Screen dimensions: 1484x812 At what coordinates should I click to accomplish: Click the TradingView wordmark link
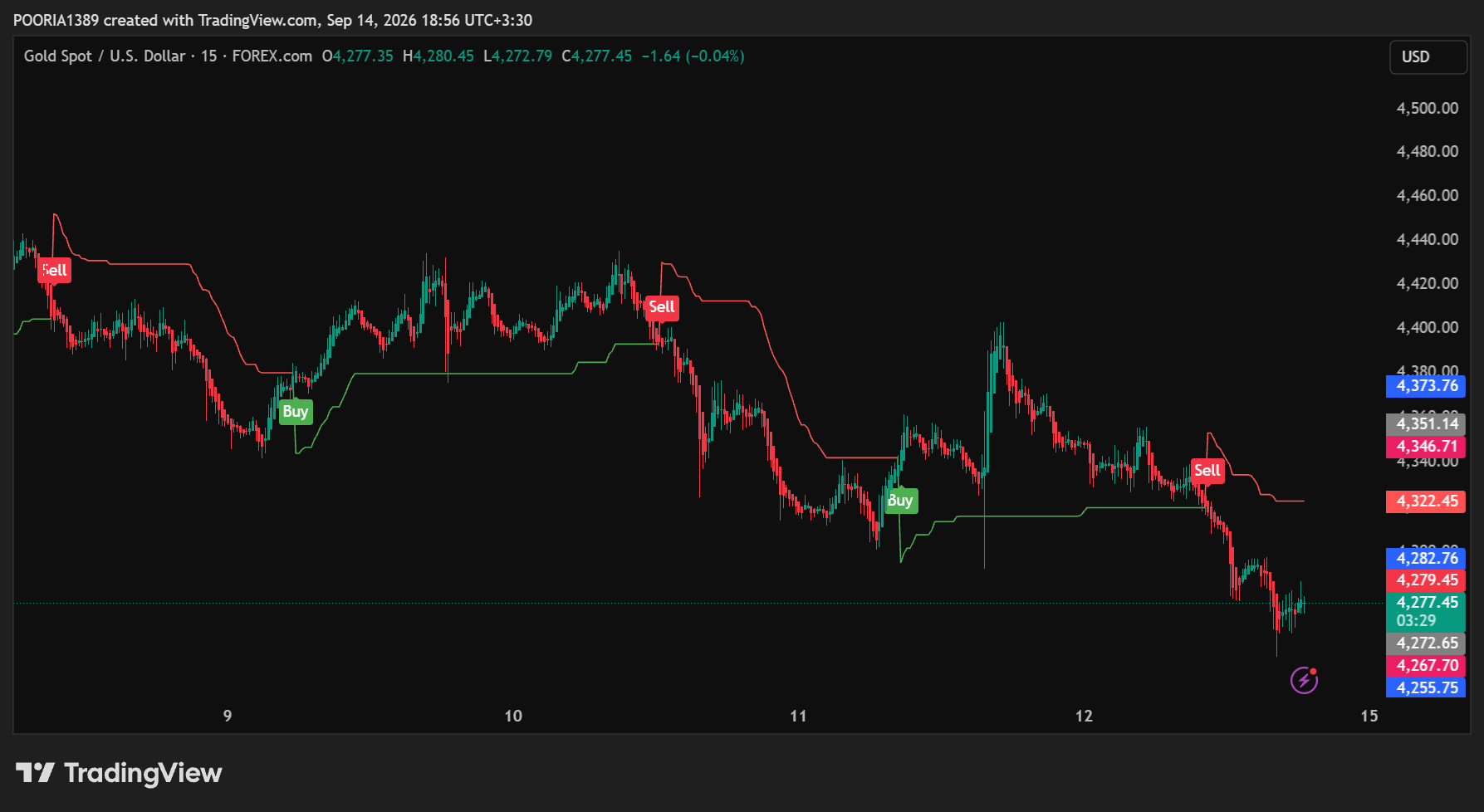(143, 773)
